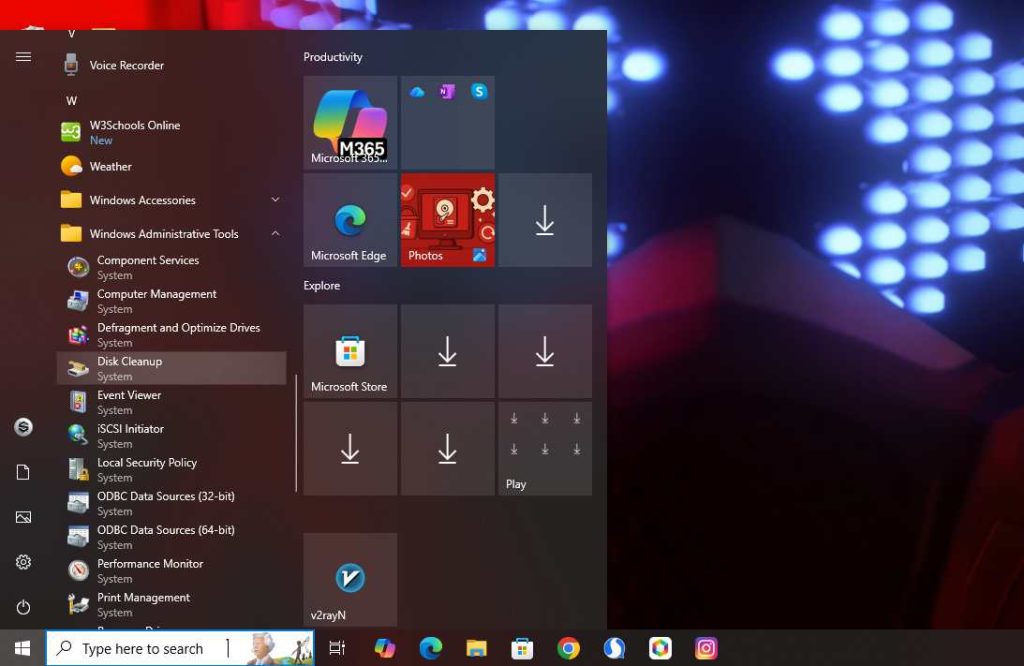Viewport: 1024px width, 666px height.
Task: Open OneDrive icon in Productivity tile group
Action: pos(417,92)
